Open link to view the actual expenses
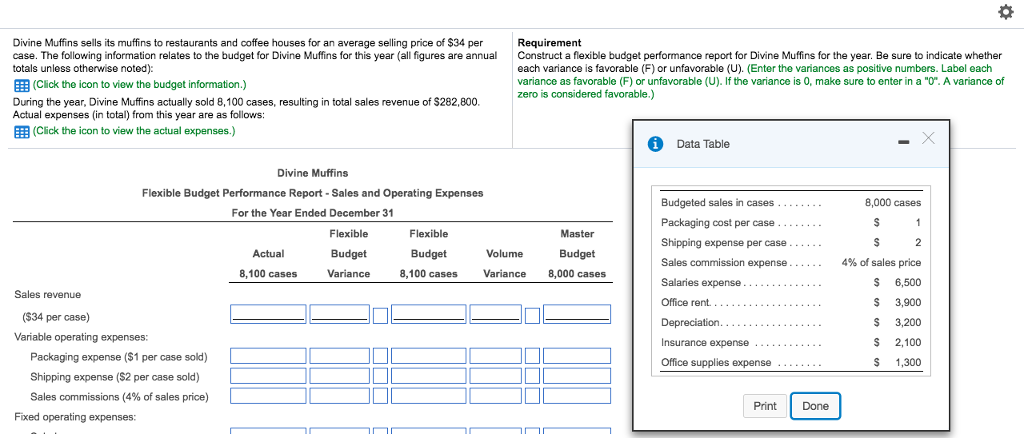This screenshot has width=1024, height=438. (x=134, y=131)
